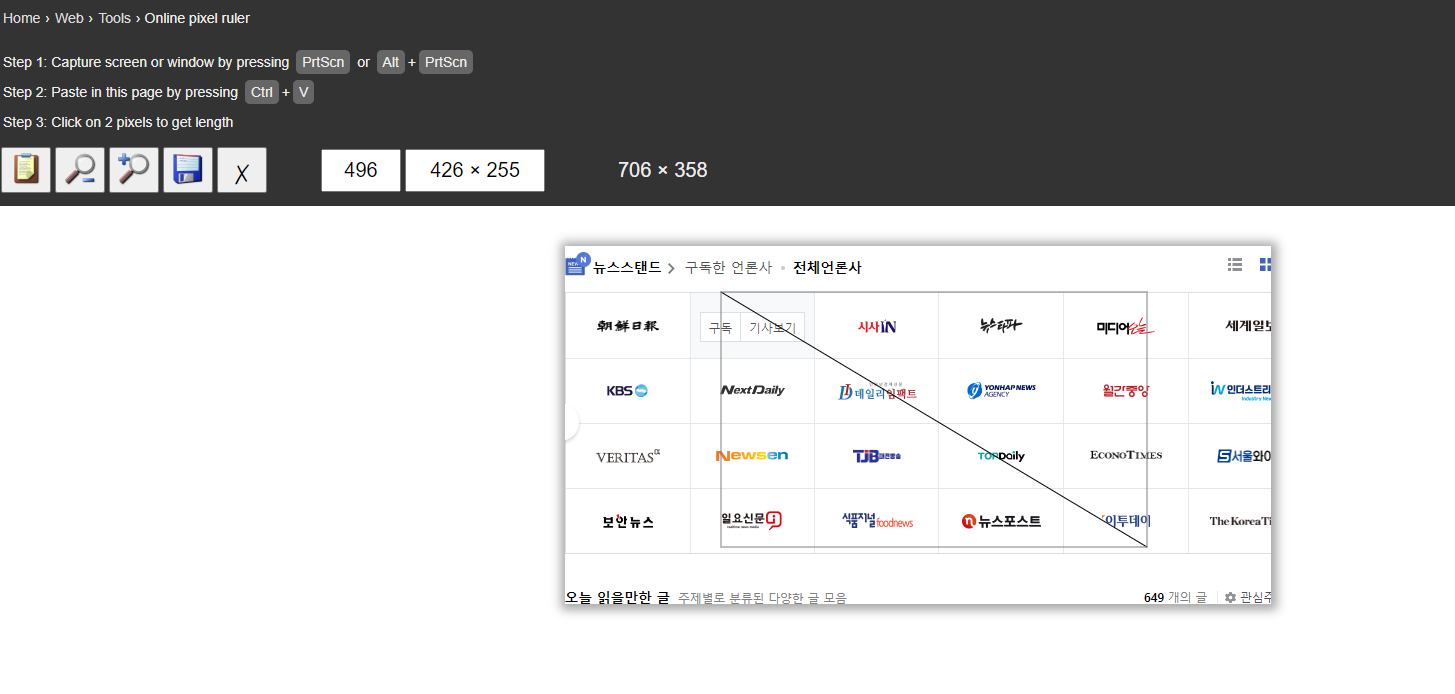Click the TJB logo

[877, 456]
